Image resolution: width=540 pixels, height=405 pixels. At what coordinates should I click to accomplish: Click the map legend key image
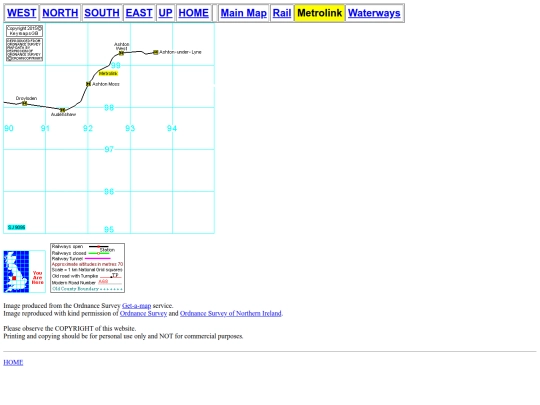coord(87,268)
